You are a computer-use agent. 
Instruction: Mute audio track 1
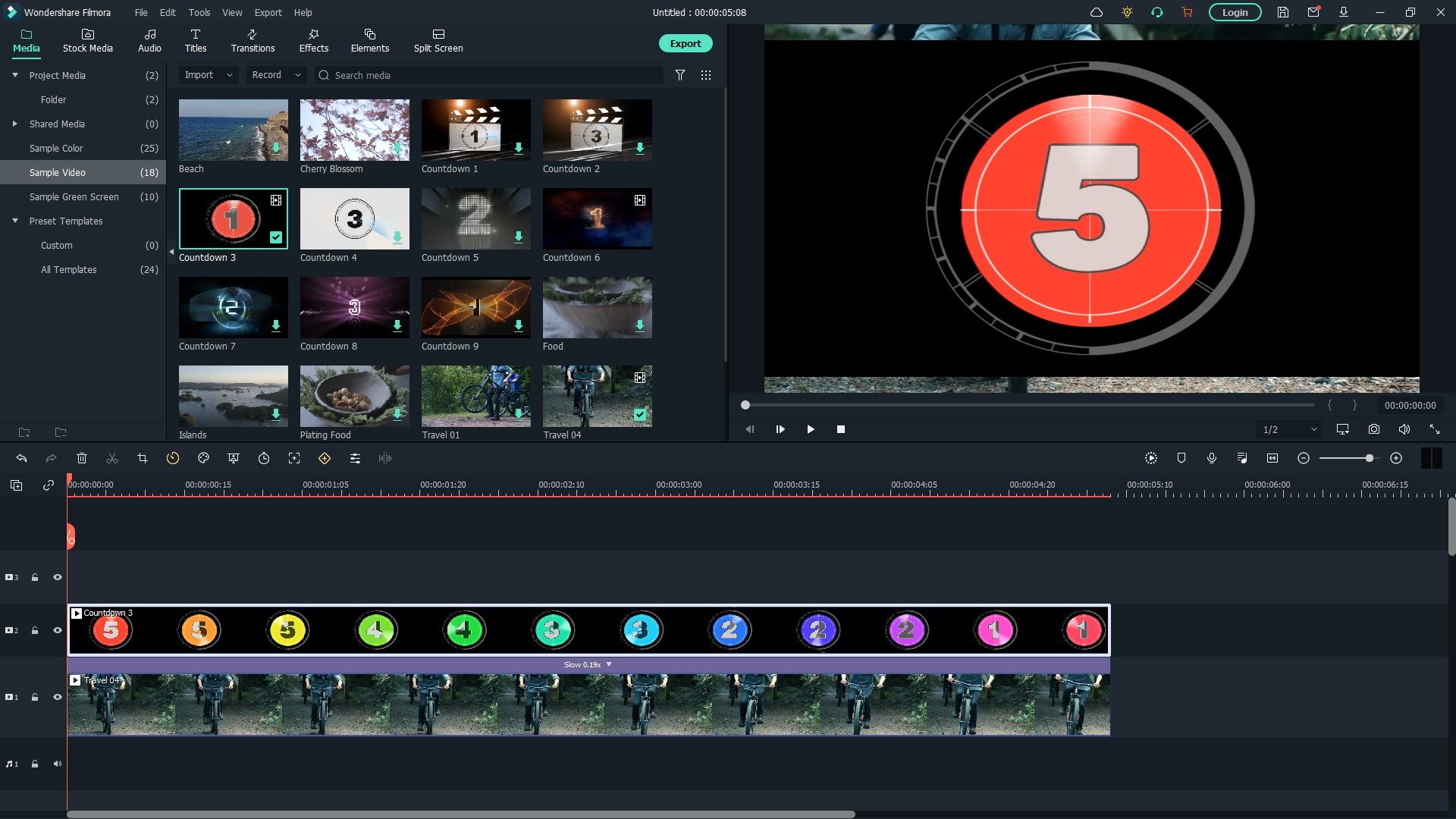(58, 764)
